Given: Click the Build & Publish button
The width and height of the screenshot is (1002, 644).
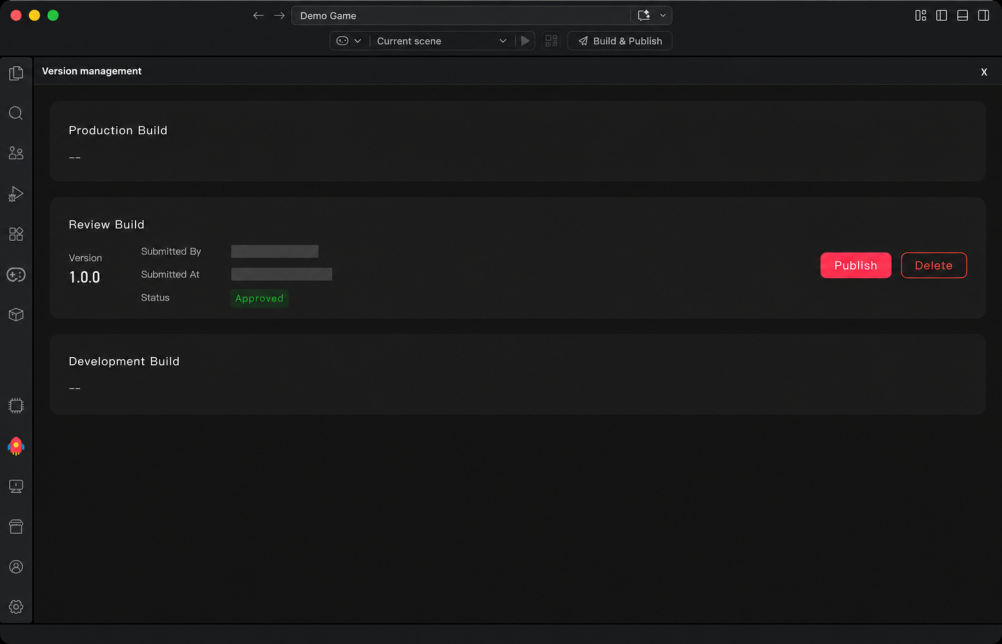Looking at the screenshot, I should (x=620, y=41).
